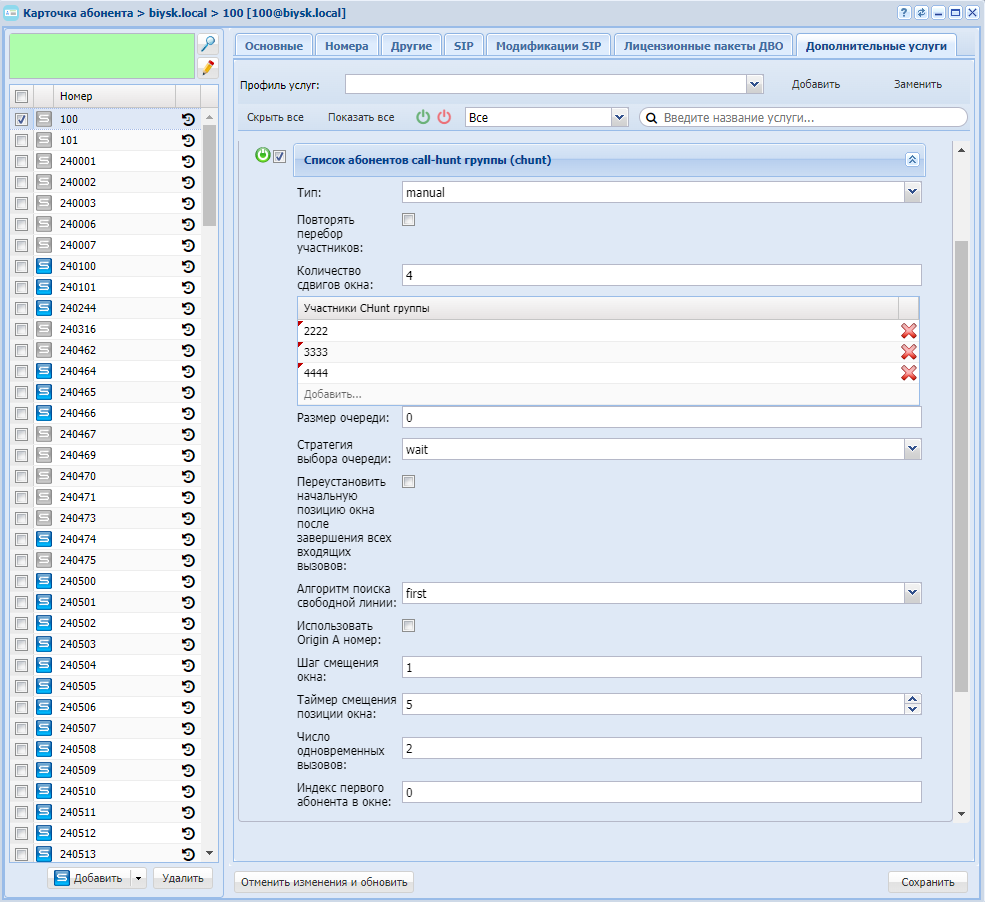Viewport: 985px width, 902px height.
Task: Check the box for subscriber 101
Action: click(21, 140)
